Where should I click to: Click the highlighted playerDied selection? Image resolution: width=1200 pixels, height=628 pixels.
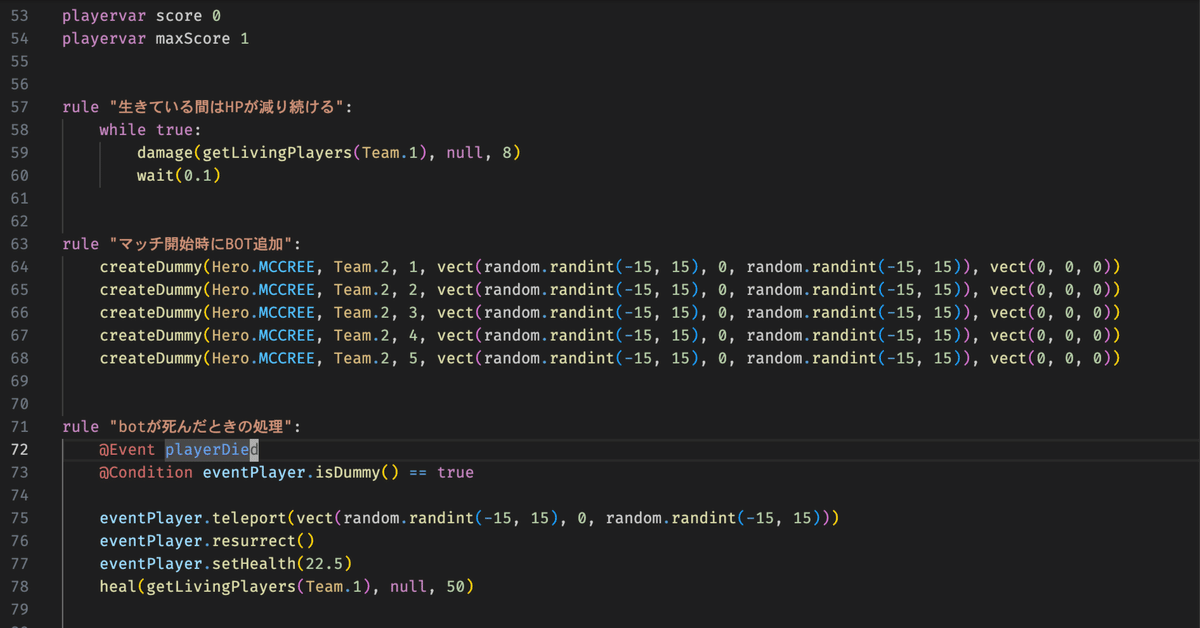pos(209,449)
